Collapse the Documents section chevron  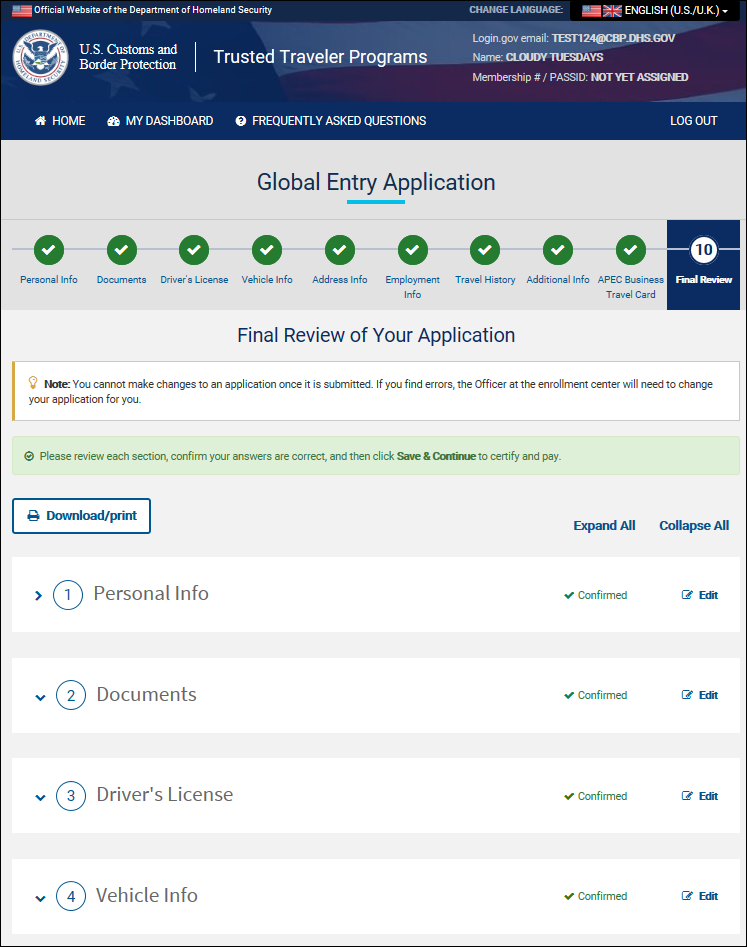point(40,697)
